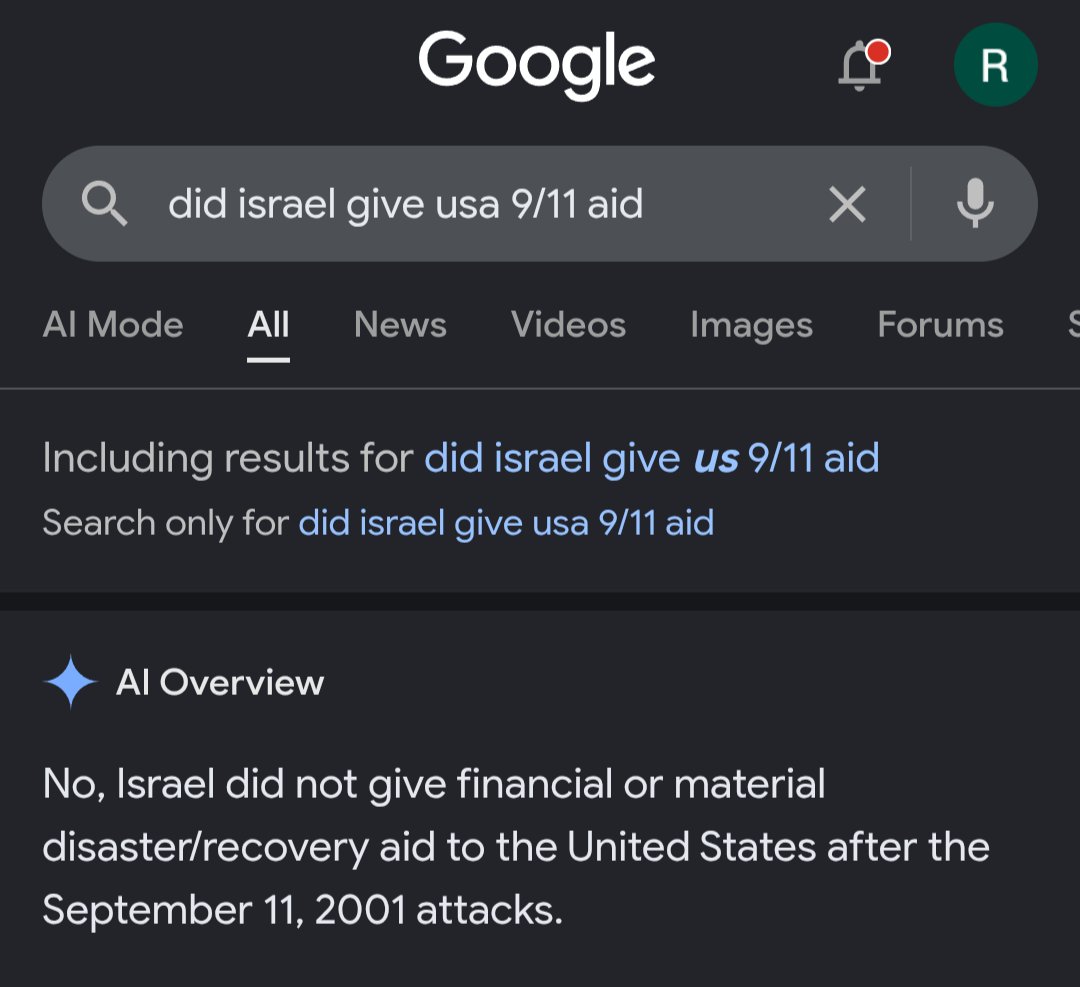The image size is (1080, 987).
Task: Switch to Videos tab
Action: [x=568, y=324]
